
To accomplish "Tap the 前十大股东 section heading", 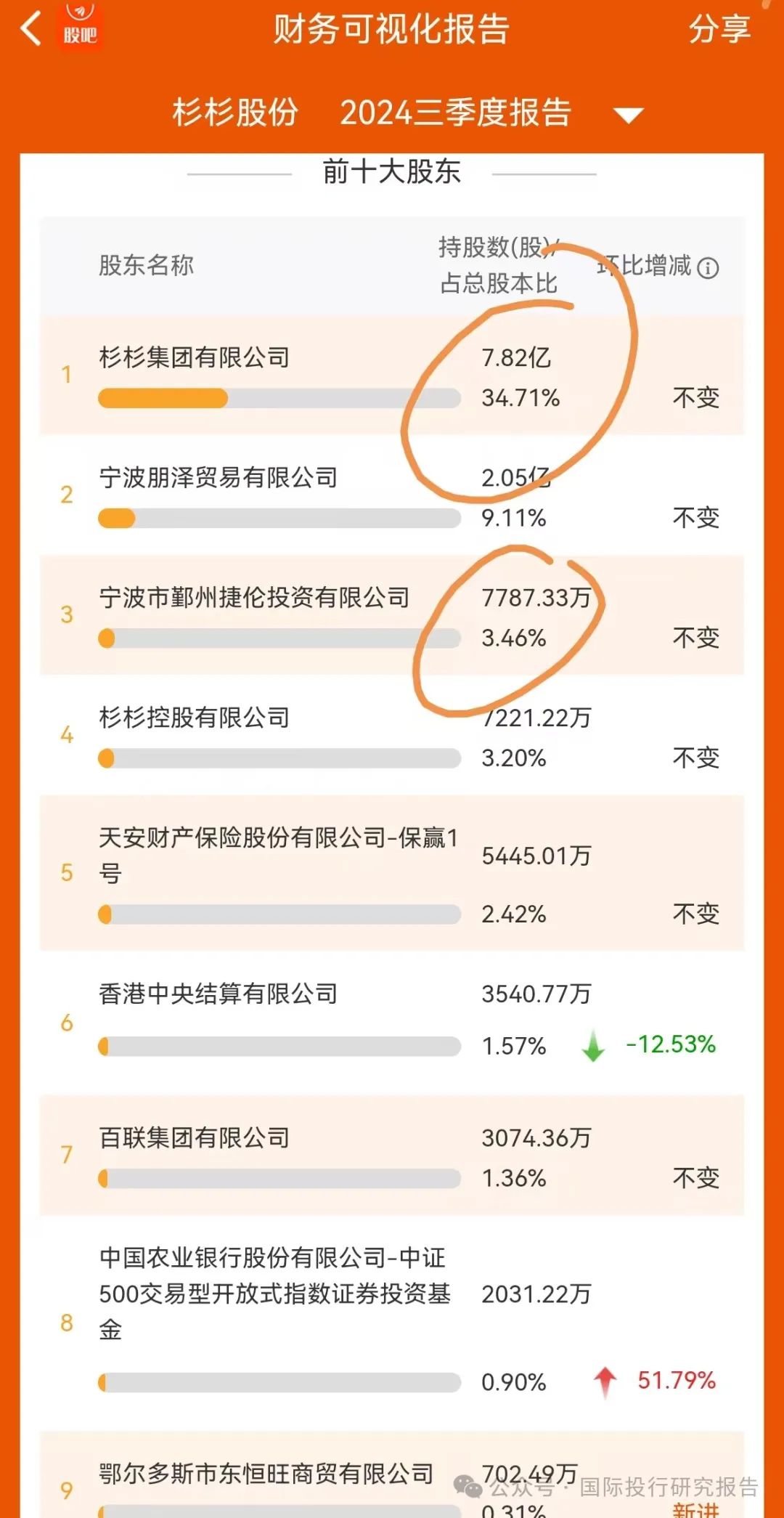I will [392, 172].
